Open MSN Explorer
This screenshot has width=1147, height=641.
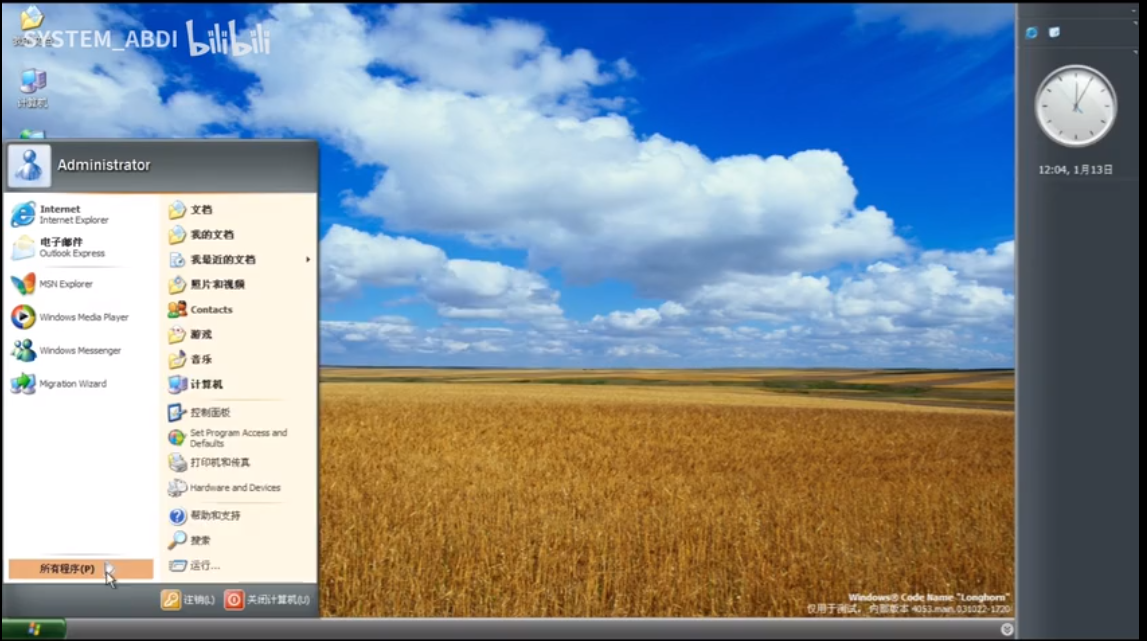65,284
